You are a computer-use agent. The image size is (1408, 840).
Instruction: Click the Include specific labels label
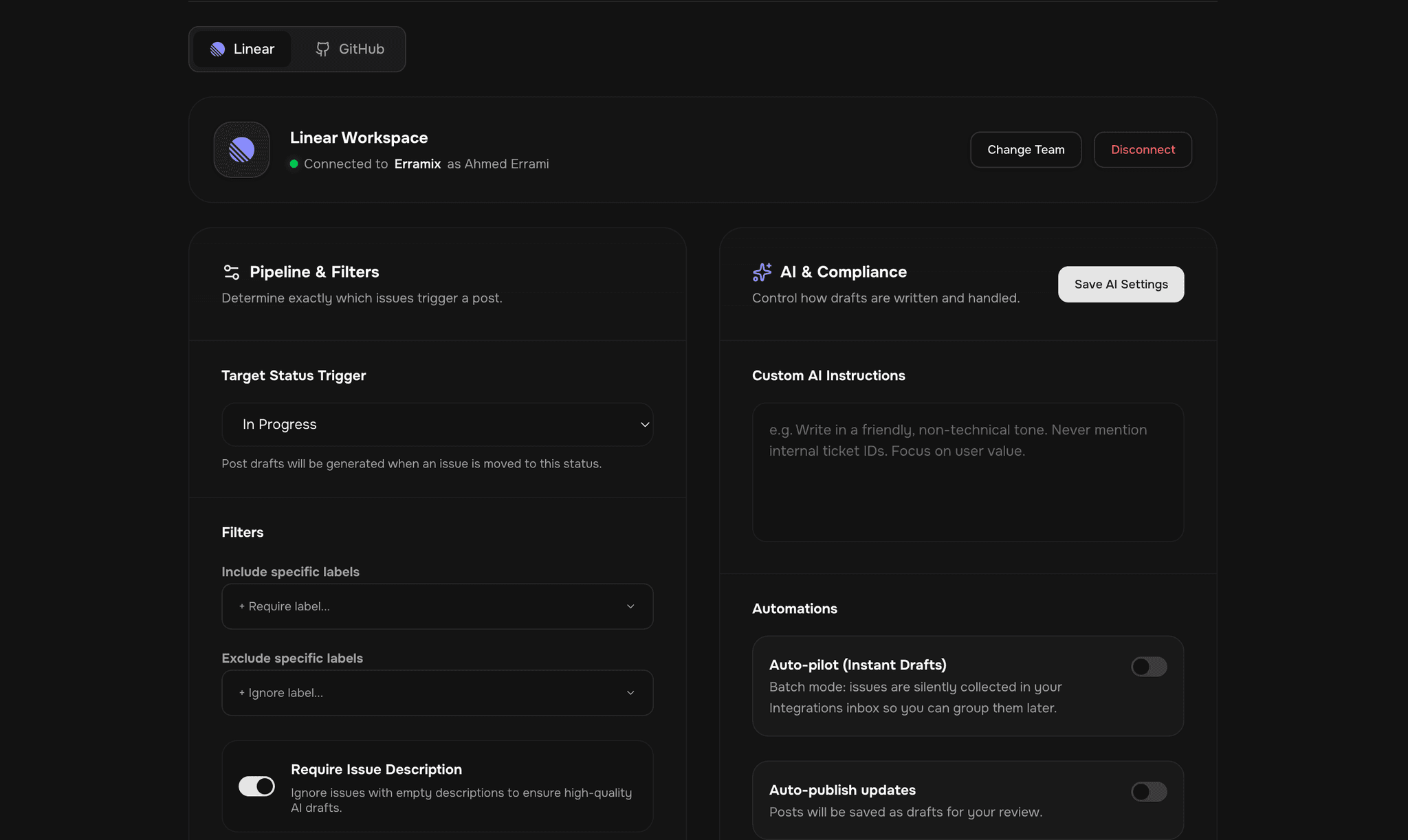click(290, 572)
